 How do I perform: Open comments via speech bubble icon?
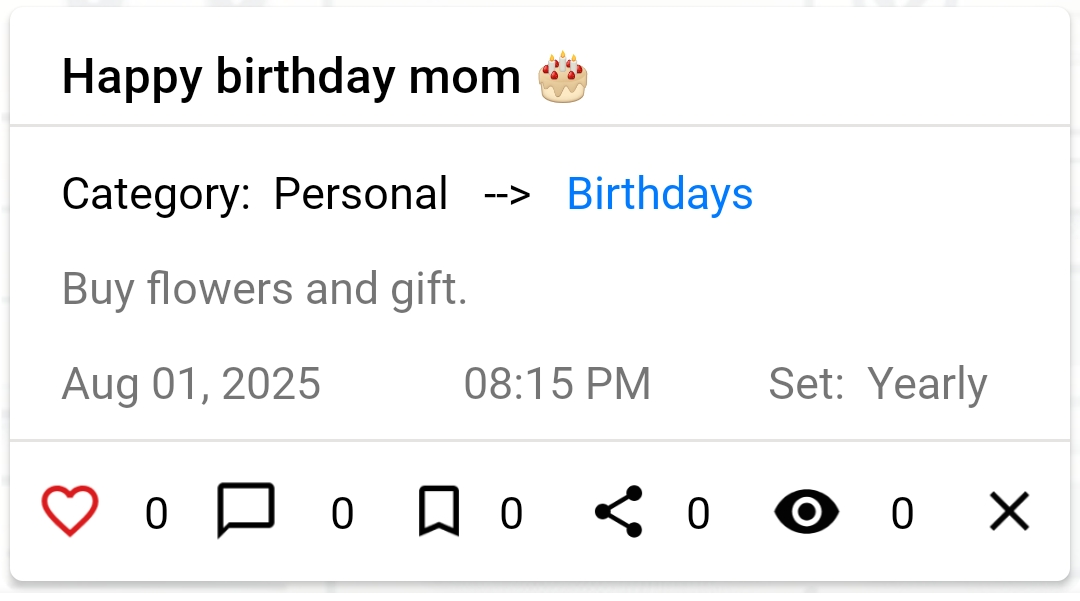(245, 512)
